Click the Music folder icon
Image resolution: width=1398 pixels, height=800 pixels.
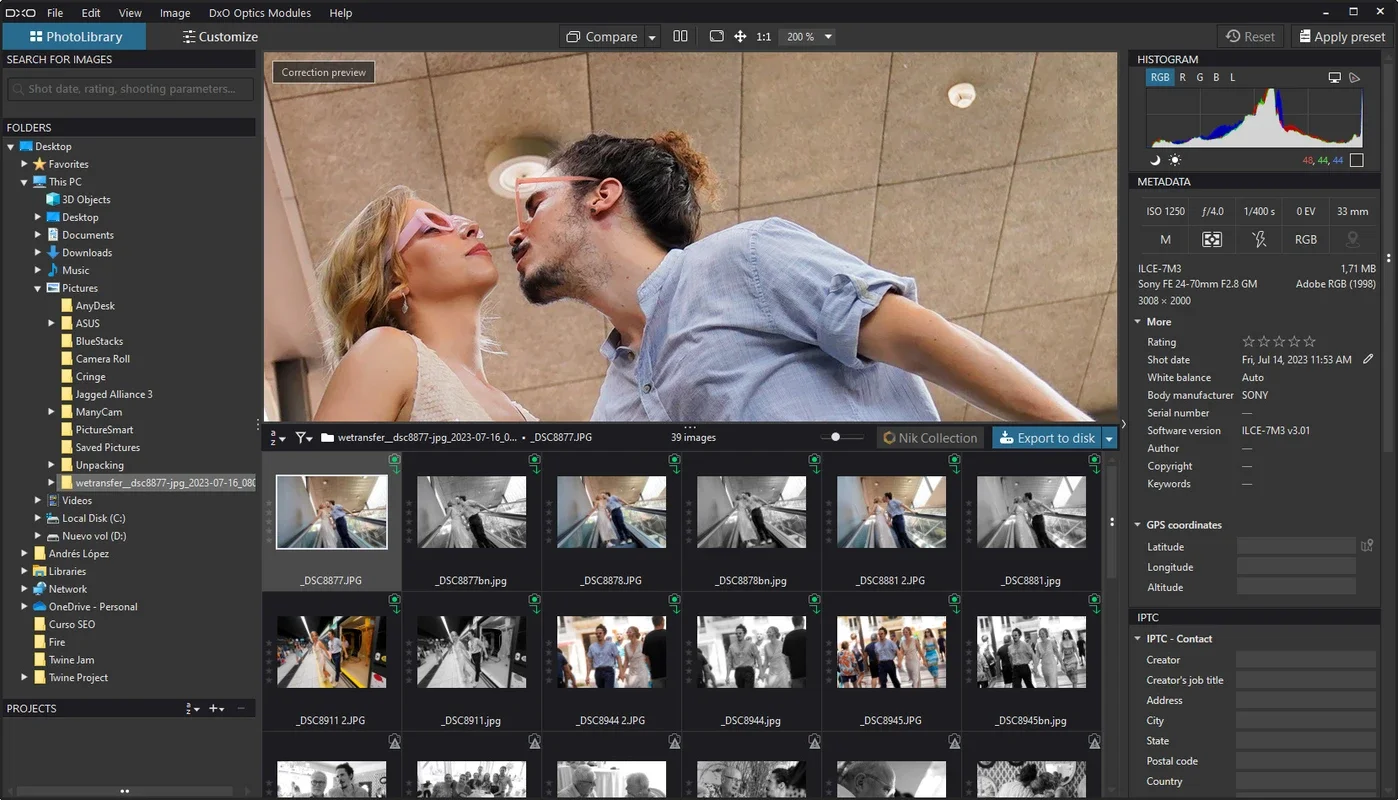pyautogui.click(x=53, y=270)
